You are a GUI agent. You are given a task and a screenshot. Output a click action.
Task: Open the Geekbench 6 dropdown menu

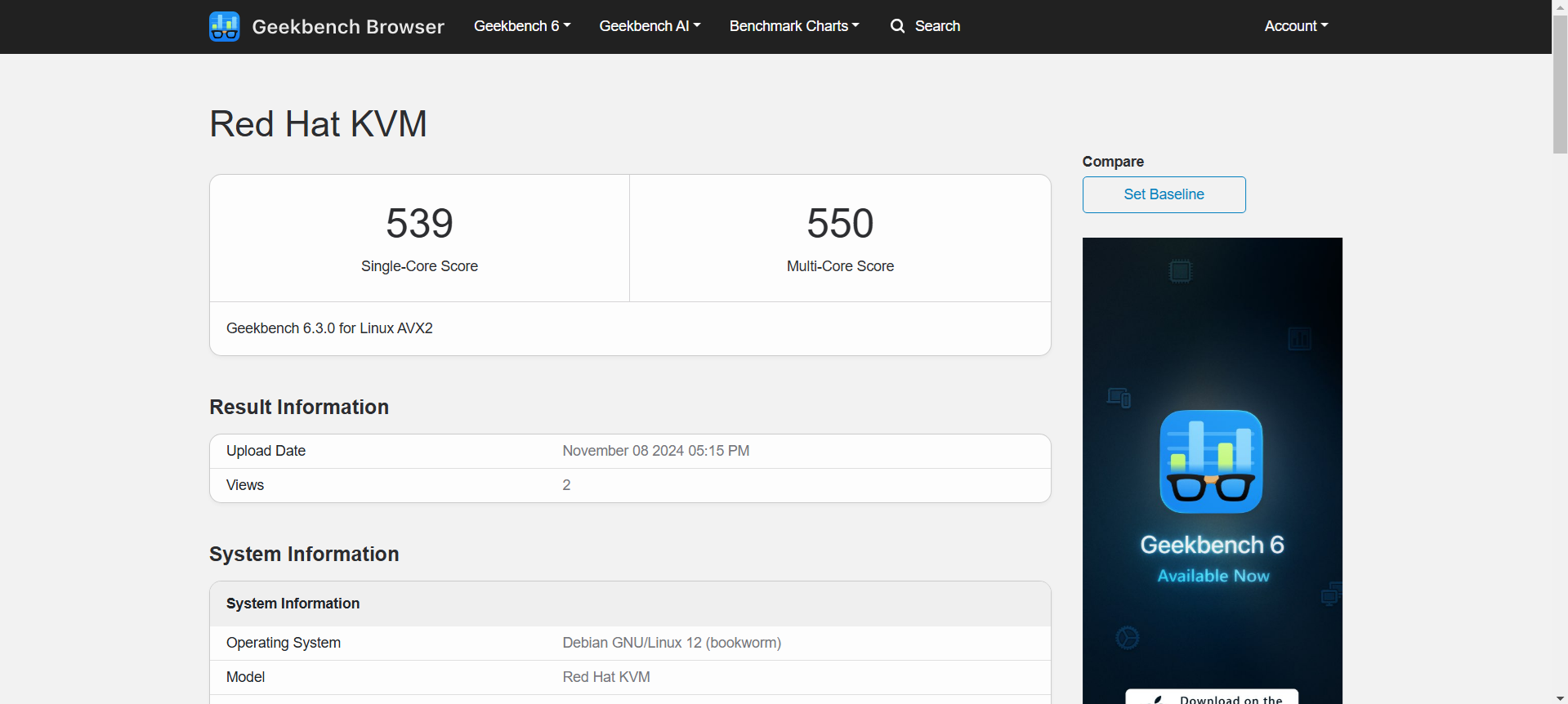pos(522,26)
